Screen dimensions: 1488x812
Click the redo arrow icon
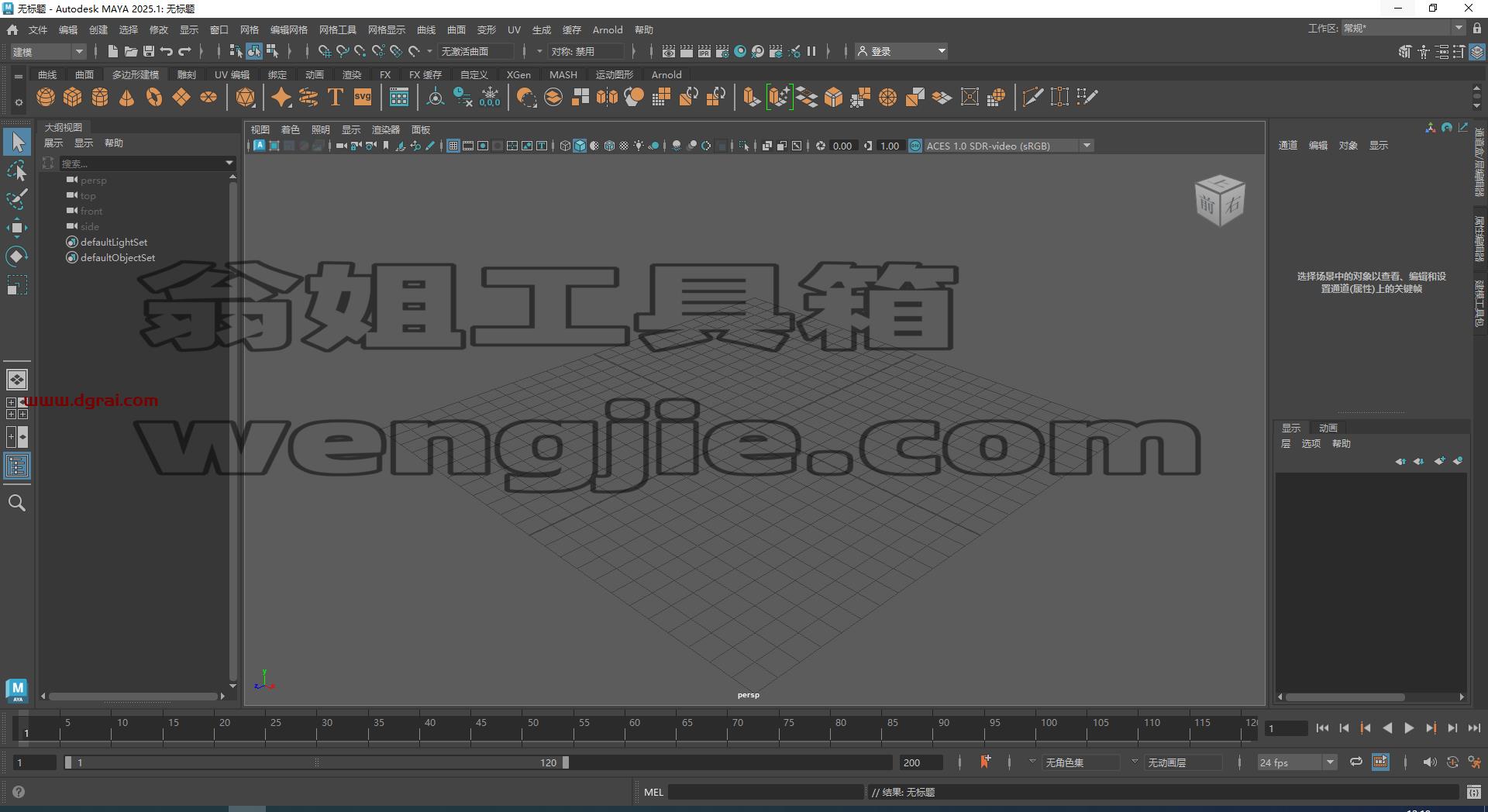coord(184,51)
